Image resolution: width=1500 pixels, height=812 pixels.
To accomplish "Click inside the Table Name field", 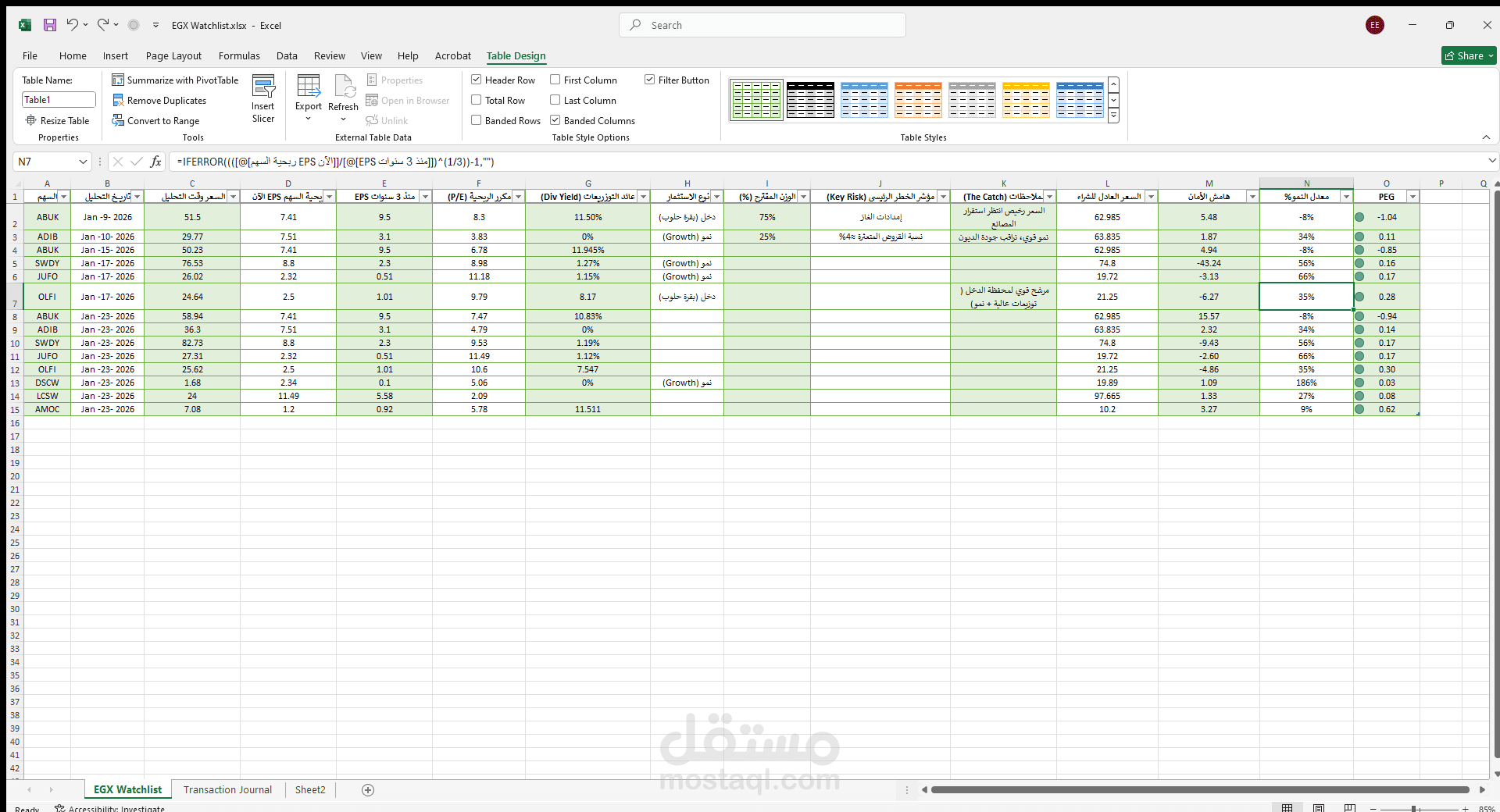I will (58, 99).
